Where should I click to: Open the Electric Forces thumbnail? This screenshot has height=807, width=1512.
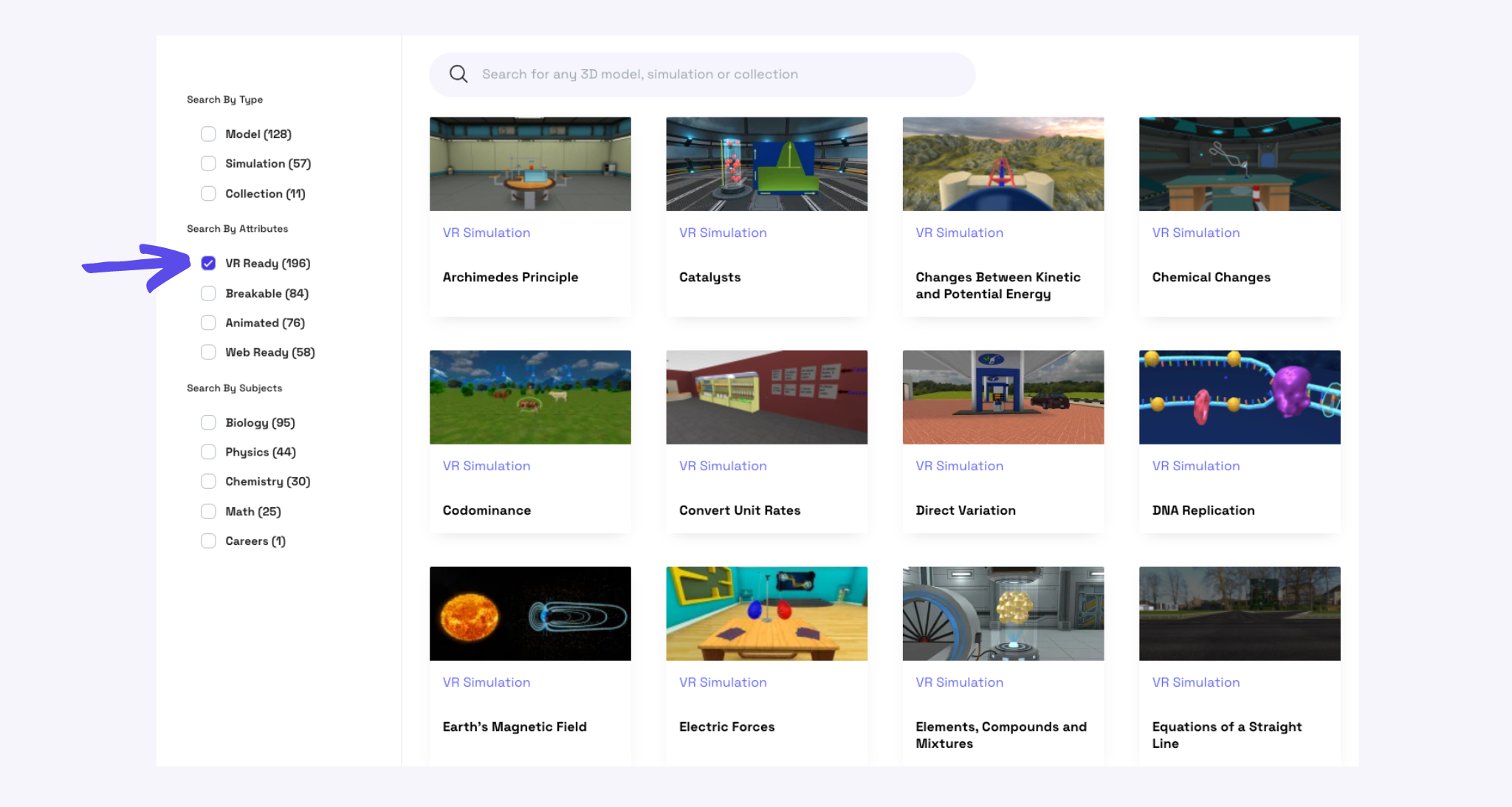tap(766, 614)
